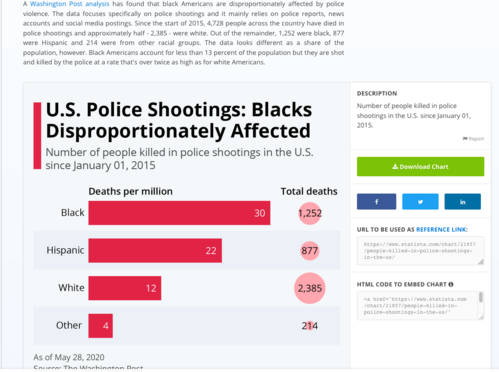Click the White bar showing 12

pyautogui.click(x=125, y=288)
